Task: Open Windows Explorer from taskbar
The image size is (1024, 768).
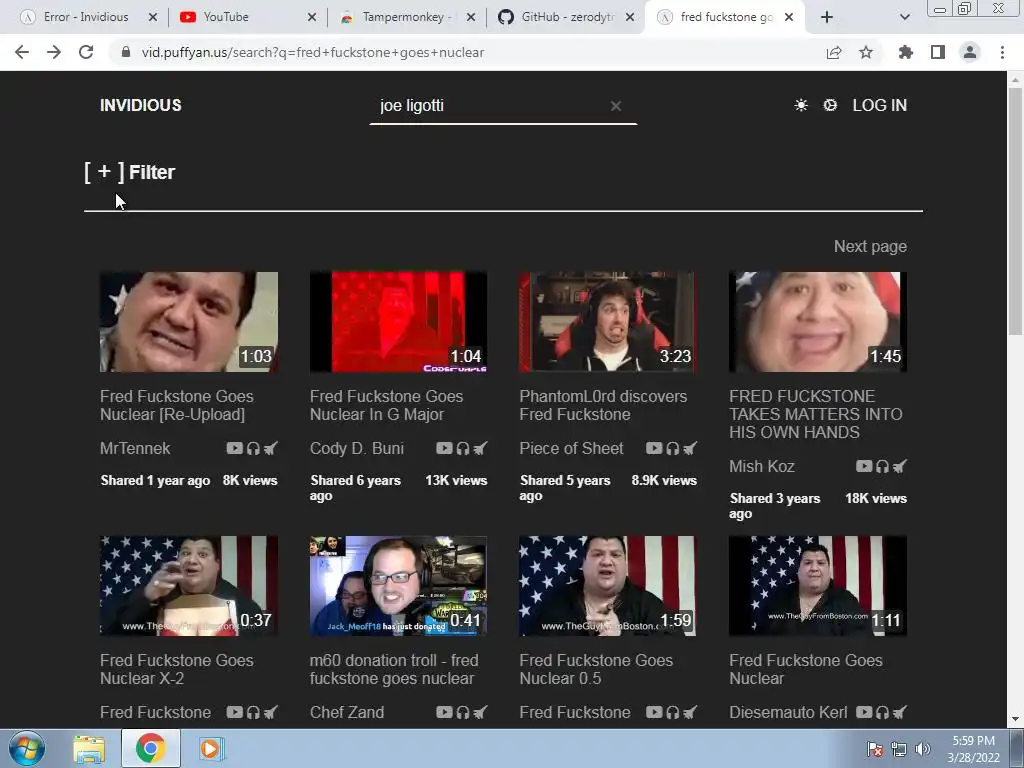Action: pyautogui.click(x=89, y=748)
